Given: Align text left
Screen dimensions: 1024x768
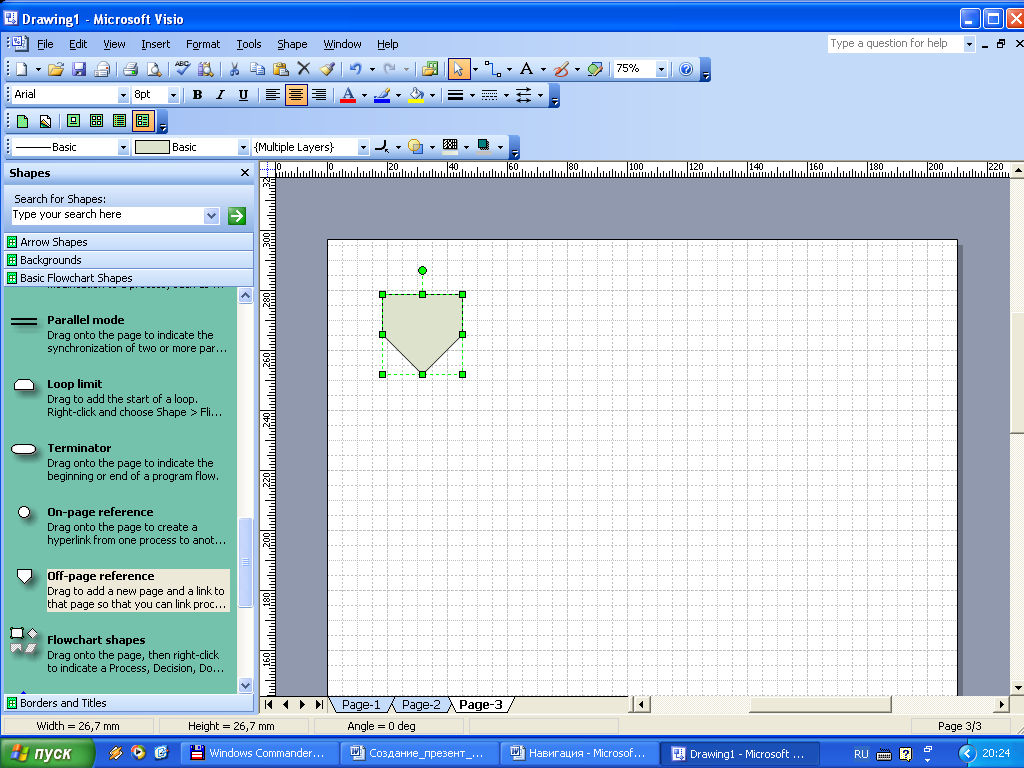Looking at the screenshot, I should [x=272, y=95].
